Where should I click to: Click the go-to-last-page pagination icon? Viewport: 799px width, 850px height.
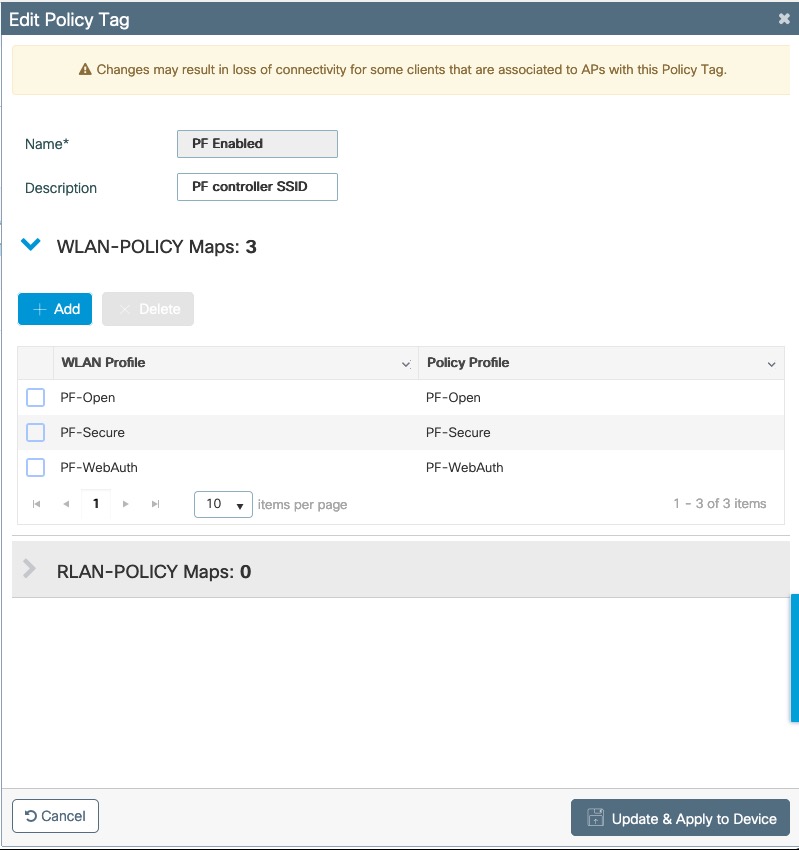click(x=155, y=504)
